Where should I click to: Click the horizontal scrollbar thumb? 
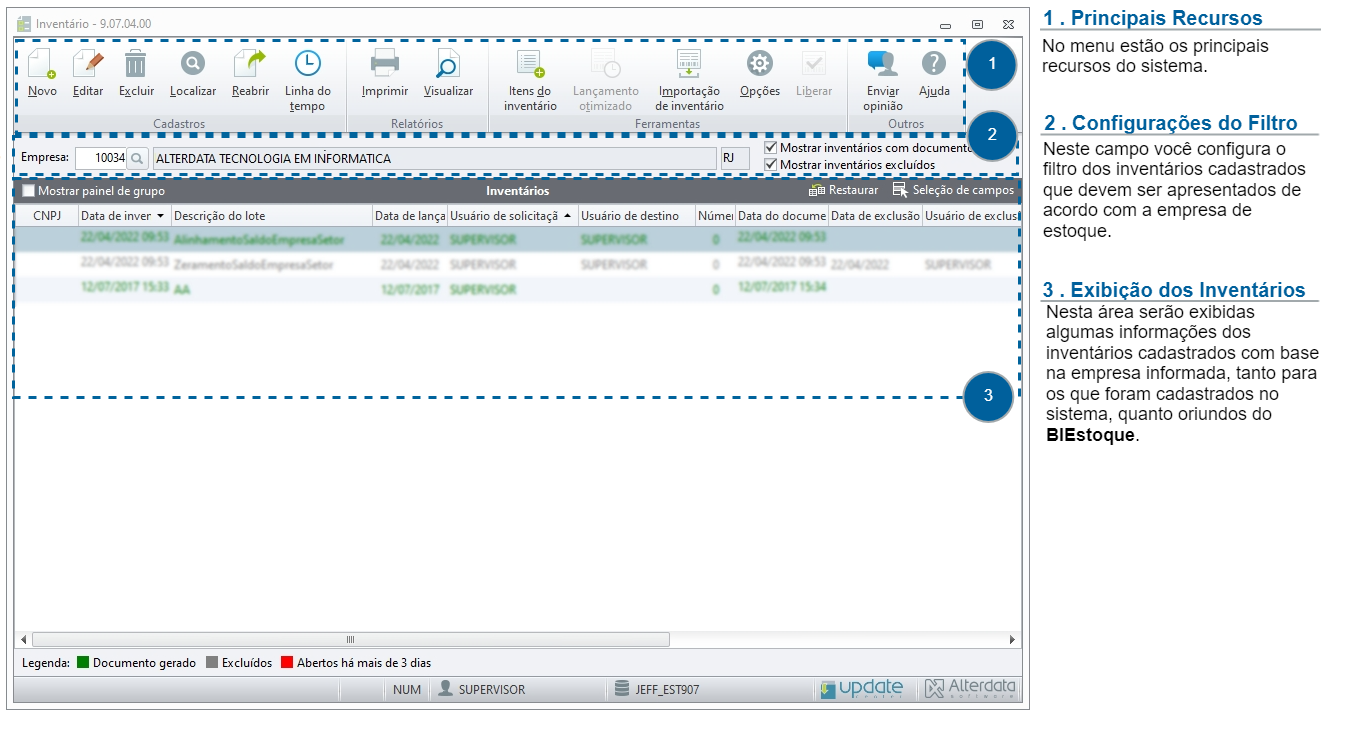(350, 639)
